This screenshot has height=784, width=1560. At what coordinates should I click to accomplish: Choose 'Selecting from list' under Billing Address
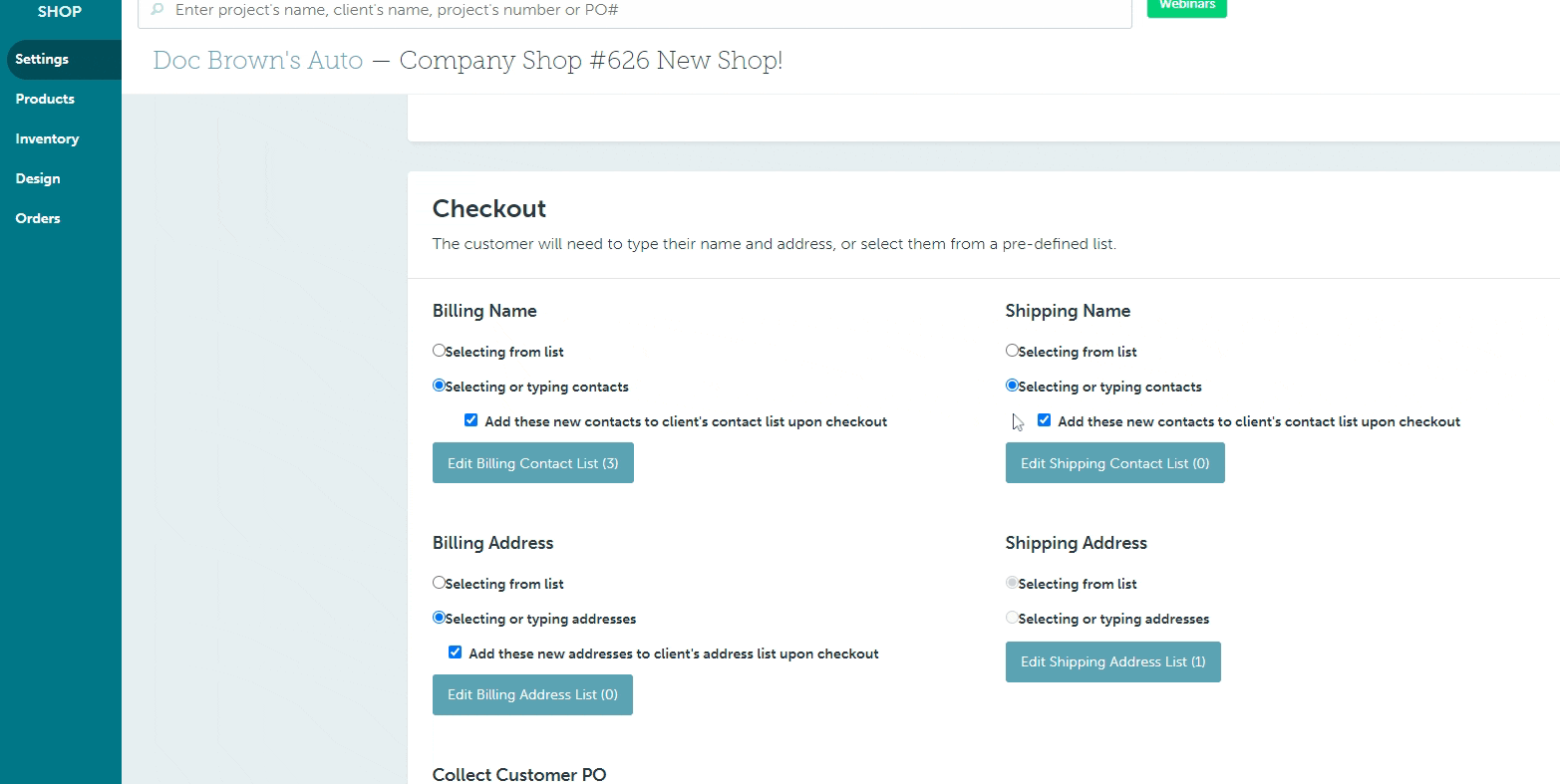(439, 583)
